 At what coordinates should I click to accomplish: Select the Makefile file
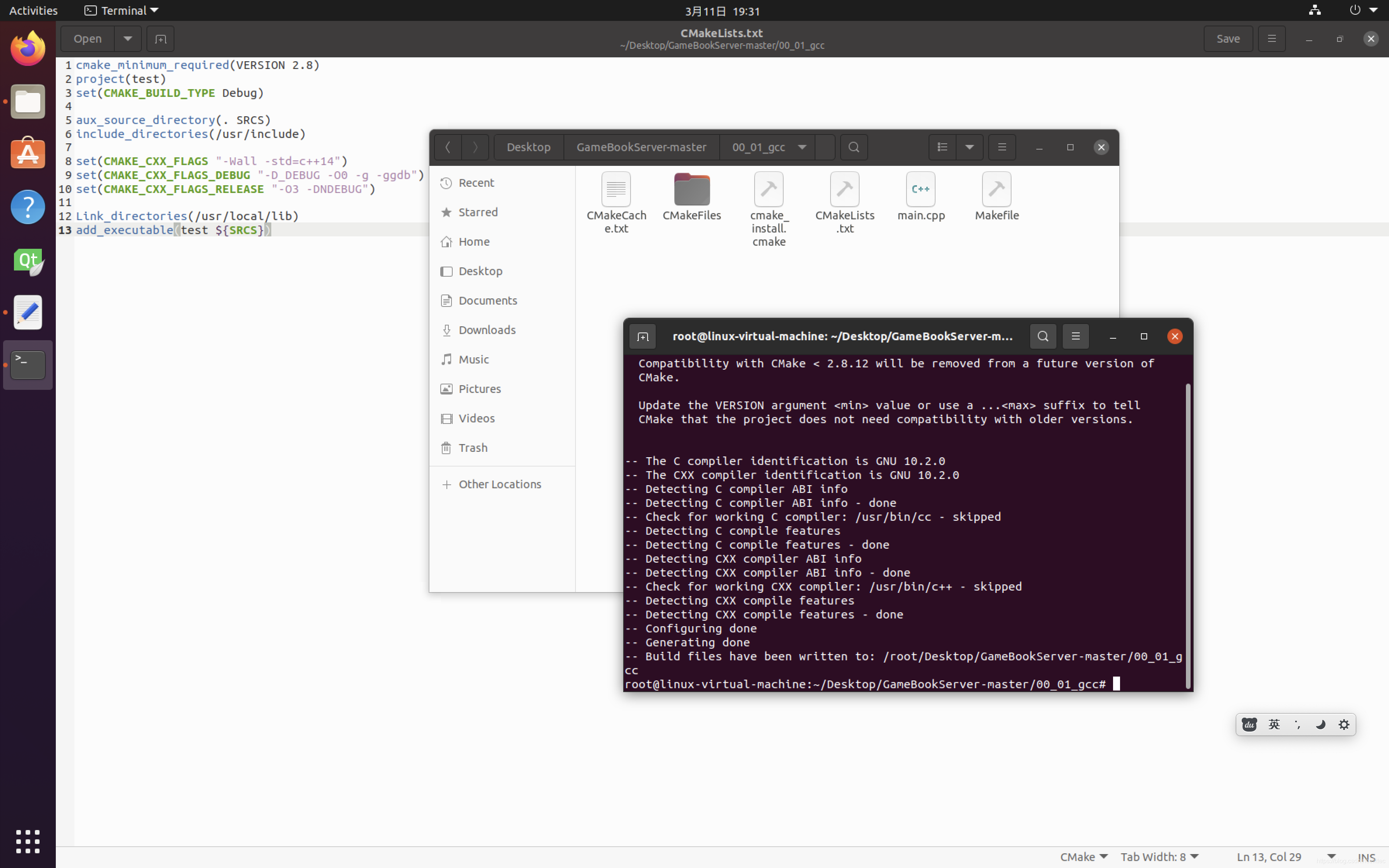pyautogui.click(x=996, y=196)
